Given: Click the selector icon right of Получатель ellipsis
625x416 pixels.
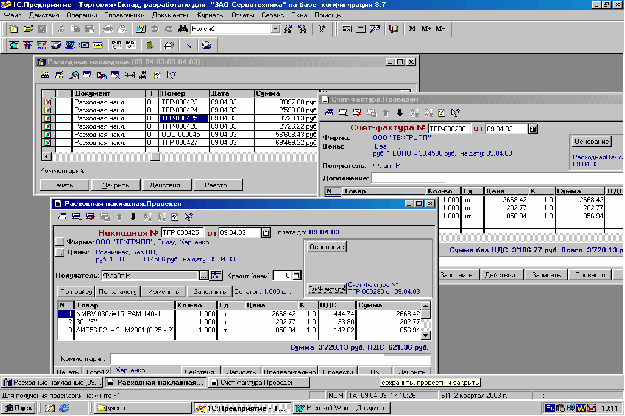Looking at the screenshot, I should click(216, 275).
